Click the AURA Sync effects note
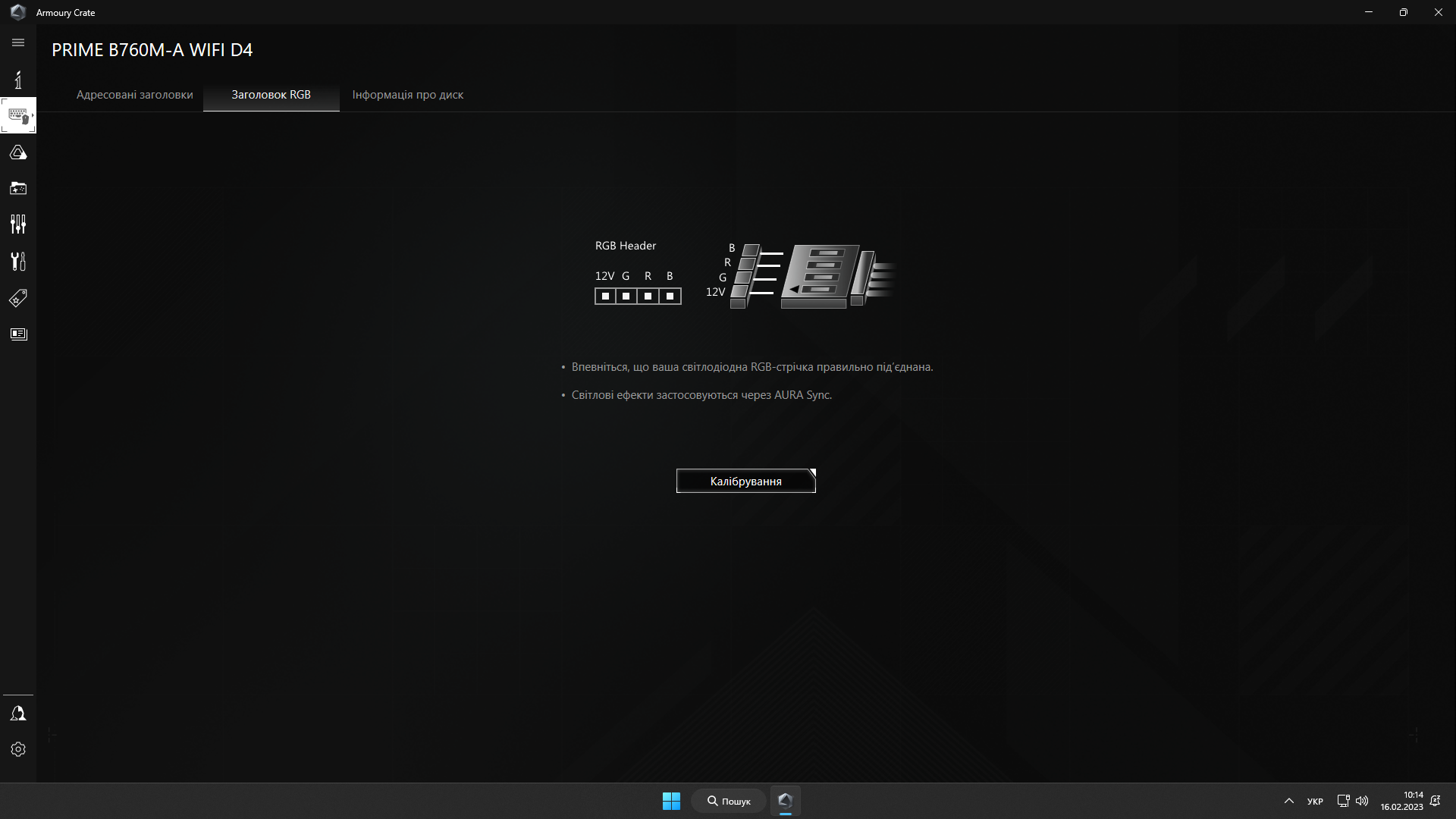The width and height of the screenshot is (1456, 819). point(701,395)
